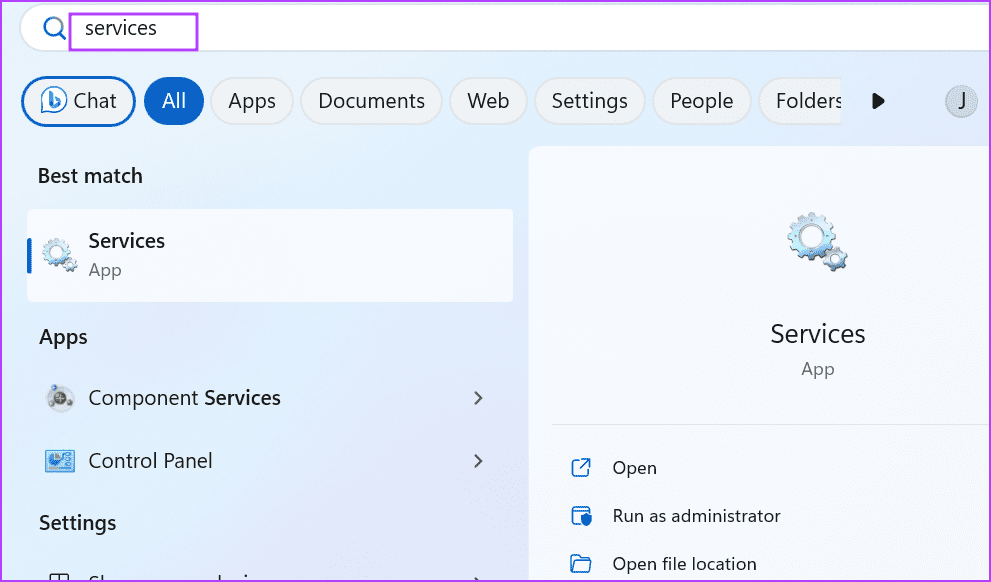
Task: Click the shield icon beside Run as administrator
Action: click(x=581, y=516)
